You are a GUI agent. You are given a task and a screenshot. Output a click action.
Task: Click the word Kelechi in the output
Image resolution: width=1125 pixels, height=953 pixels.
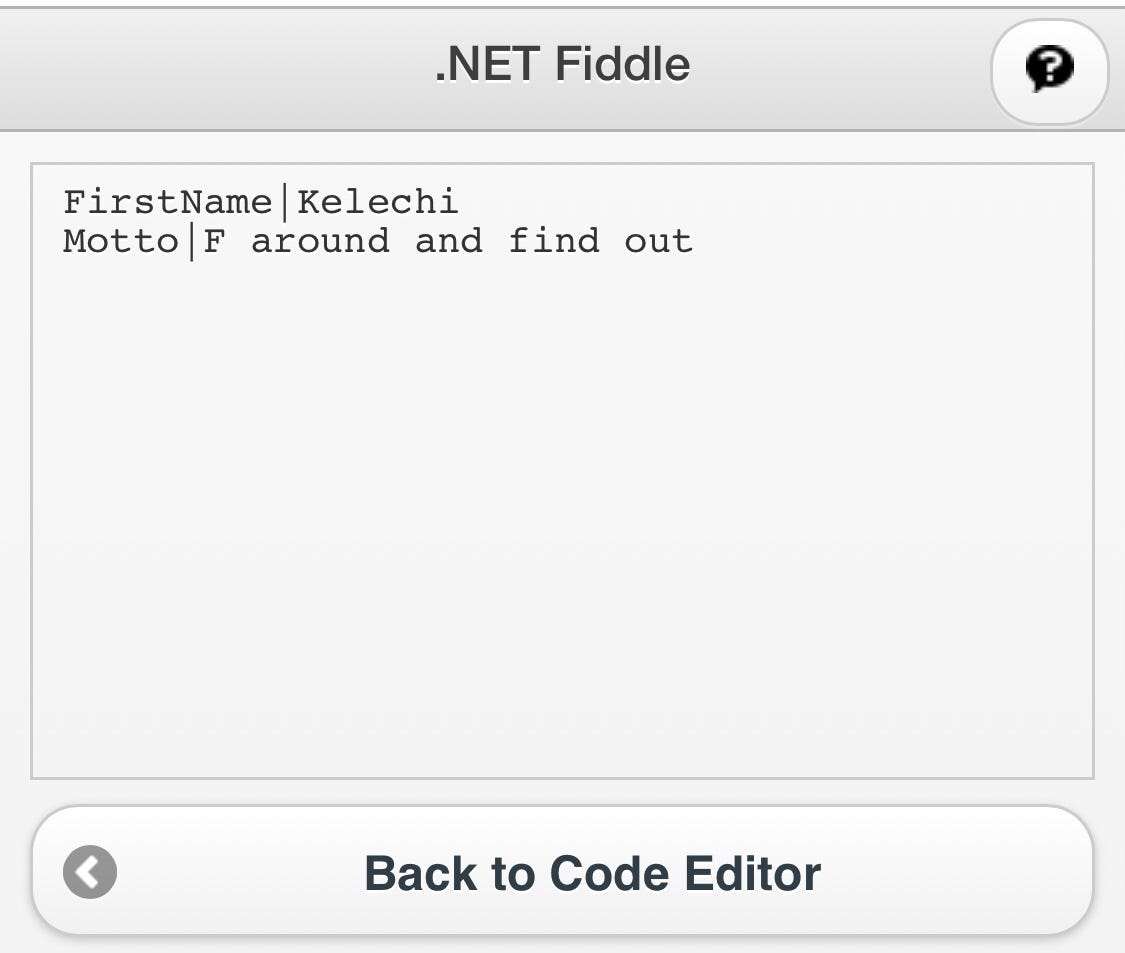[377, 202]
